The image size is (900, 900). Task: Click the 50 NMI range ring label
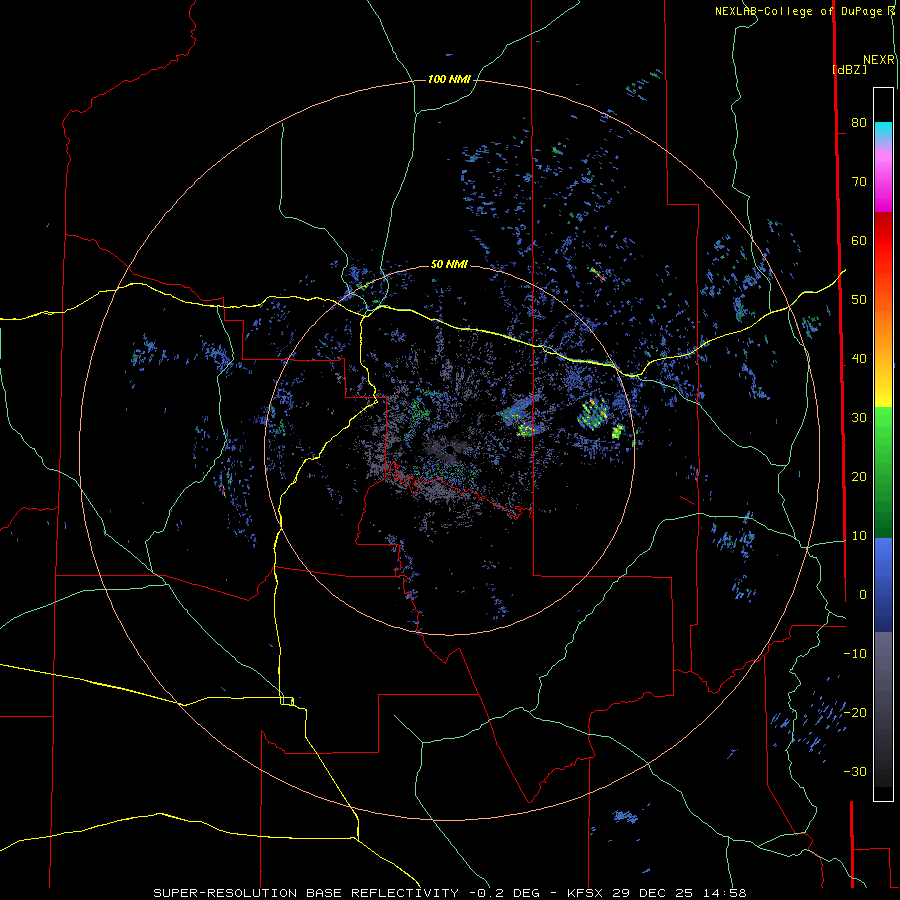point(449,265)
